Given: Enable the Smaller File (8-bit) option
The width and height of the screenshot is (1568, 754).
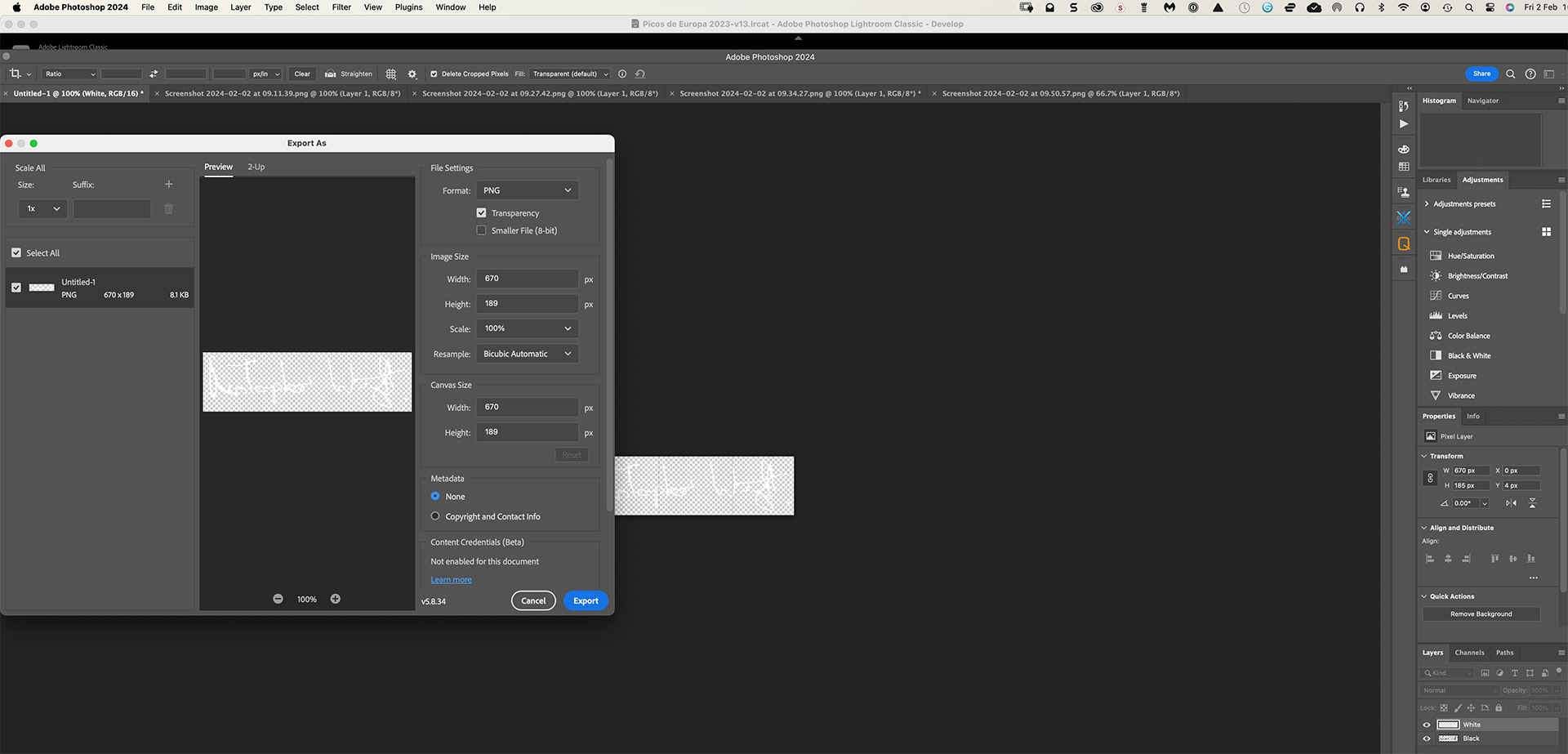Looking at the screenshot, I should 481,230.
